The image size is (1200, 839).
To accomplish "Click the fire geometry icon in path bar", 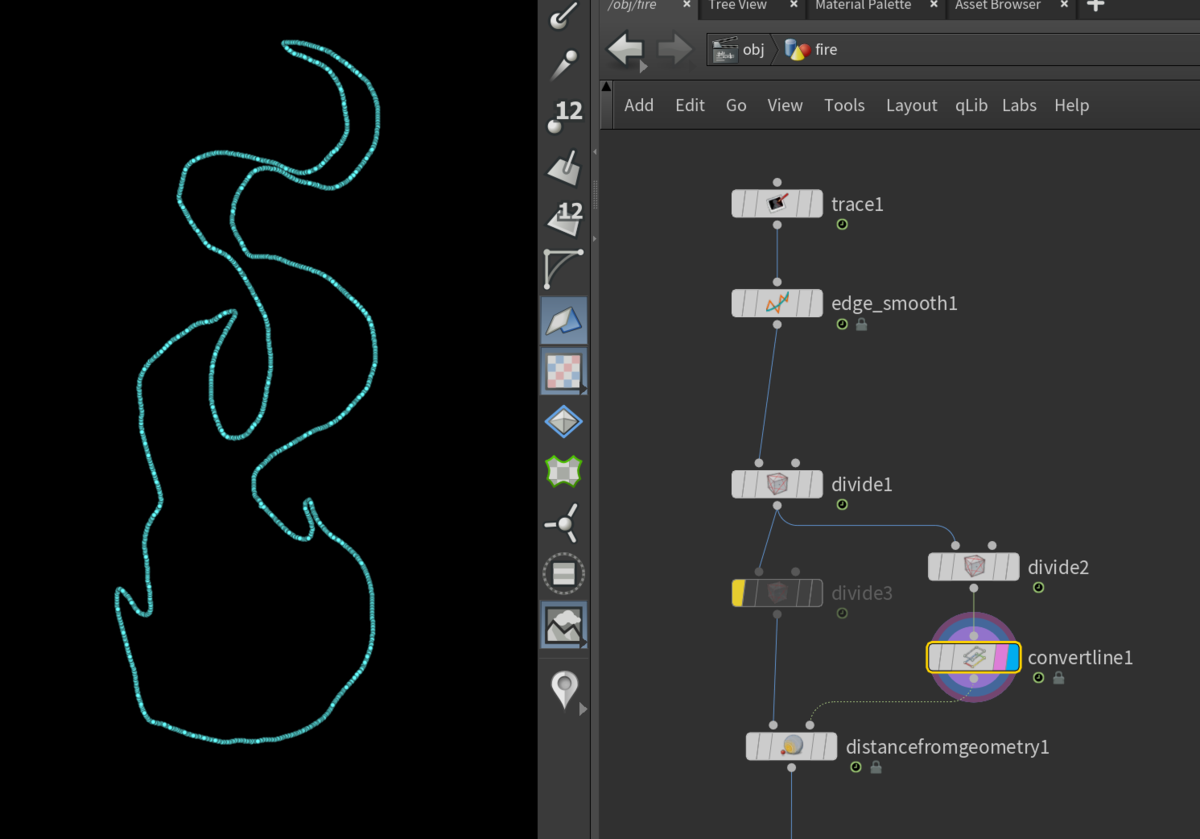I will point(797,49).
